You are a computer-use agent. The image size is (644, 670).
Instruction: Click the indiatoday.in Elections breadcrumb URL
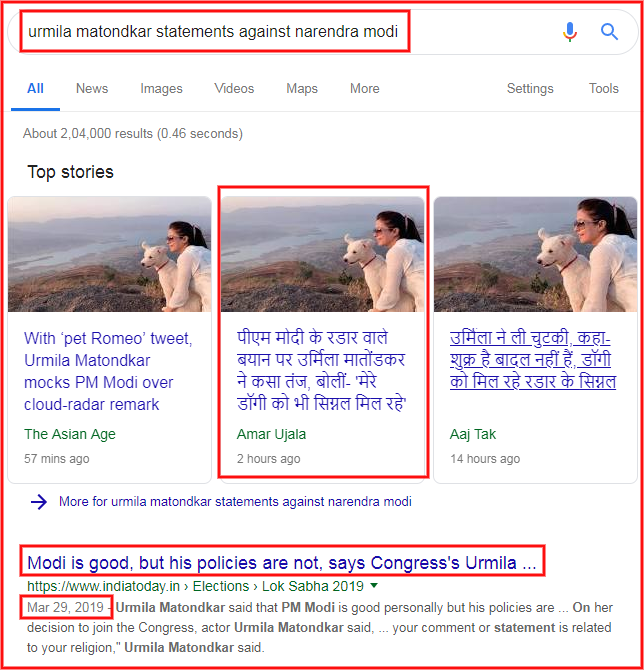(195, 586)
